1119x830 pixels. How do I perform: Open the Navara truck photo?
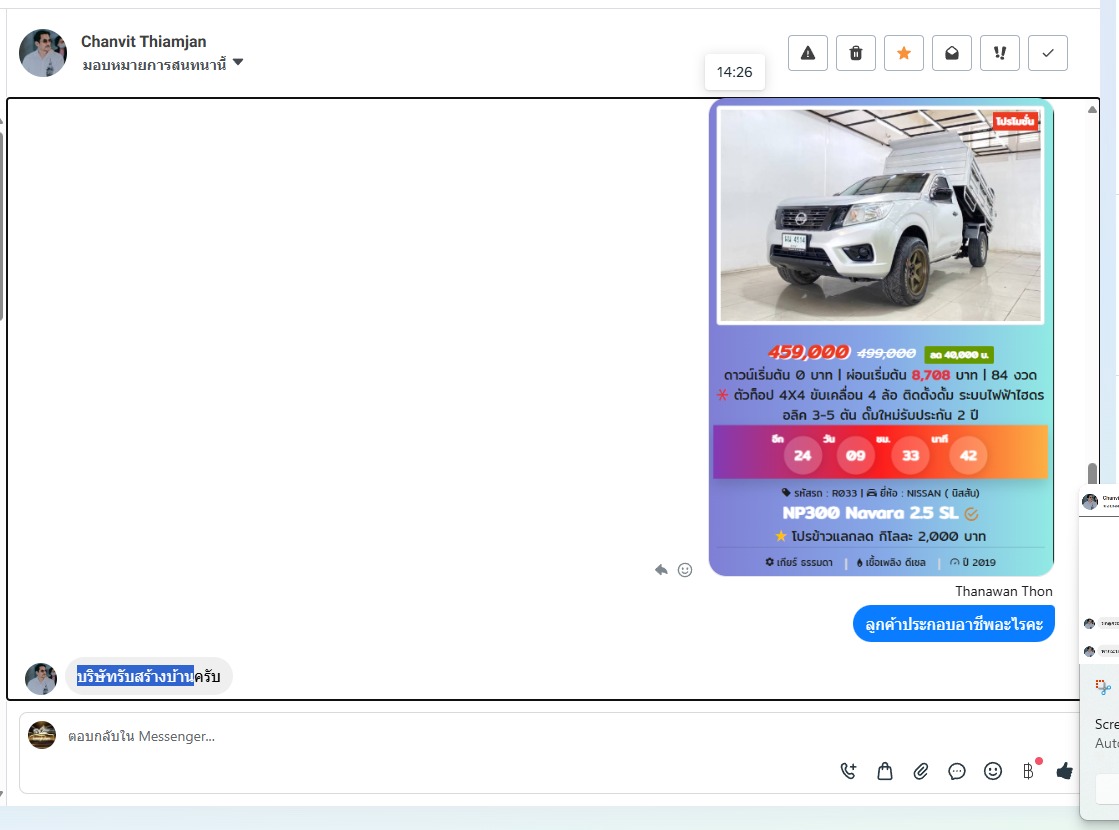point(881,216)
